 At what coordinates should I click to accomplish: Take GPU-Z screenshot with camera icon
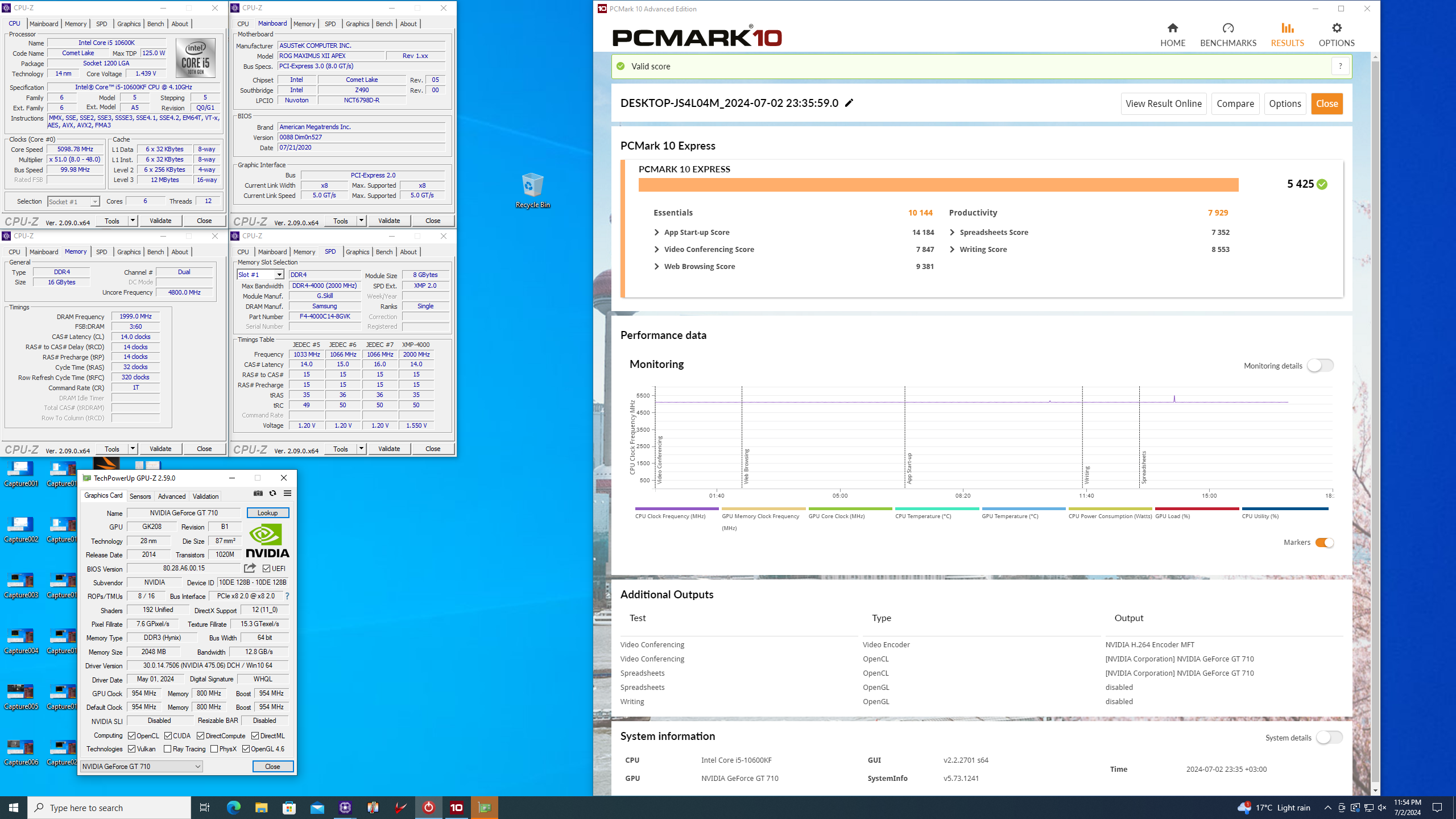point(258,493)
